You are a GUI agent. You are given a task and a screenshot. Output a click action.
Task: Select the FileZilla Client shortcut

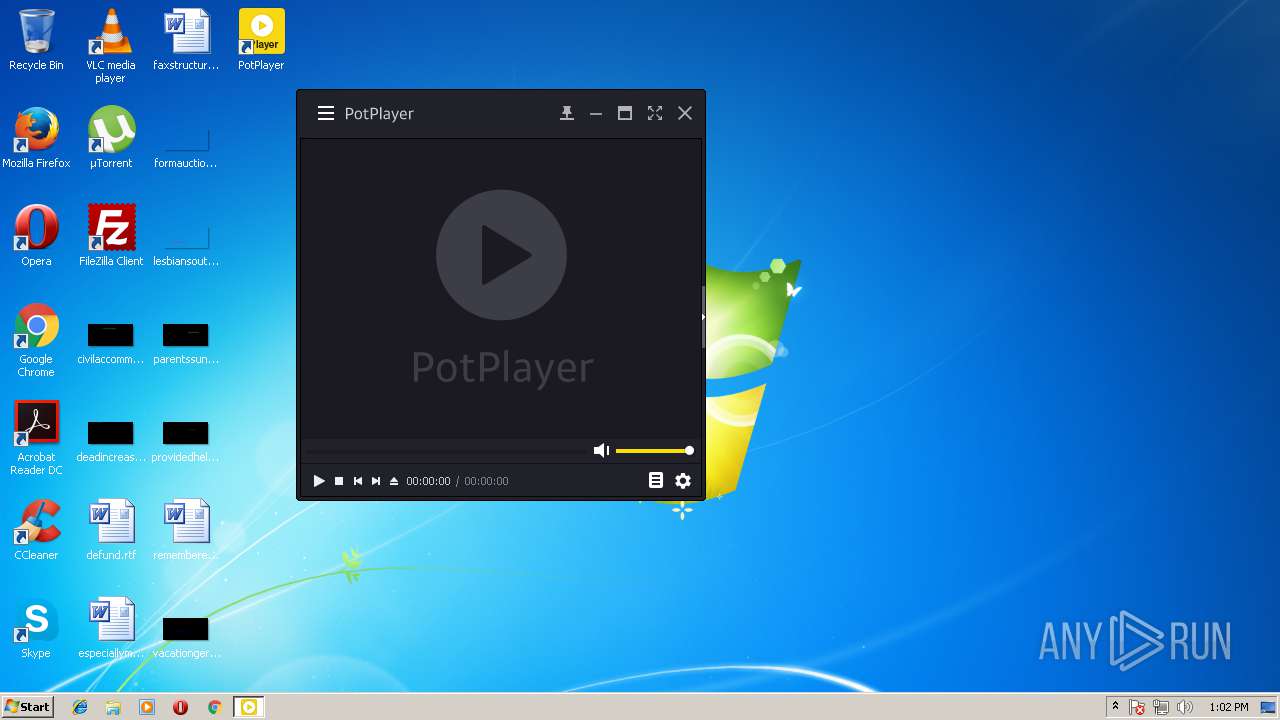click(111, 236)
